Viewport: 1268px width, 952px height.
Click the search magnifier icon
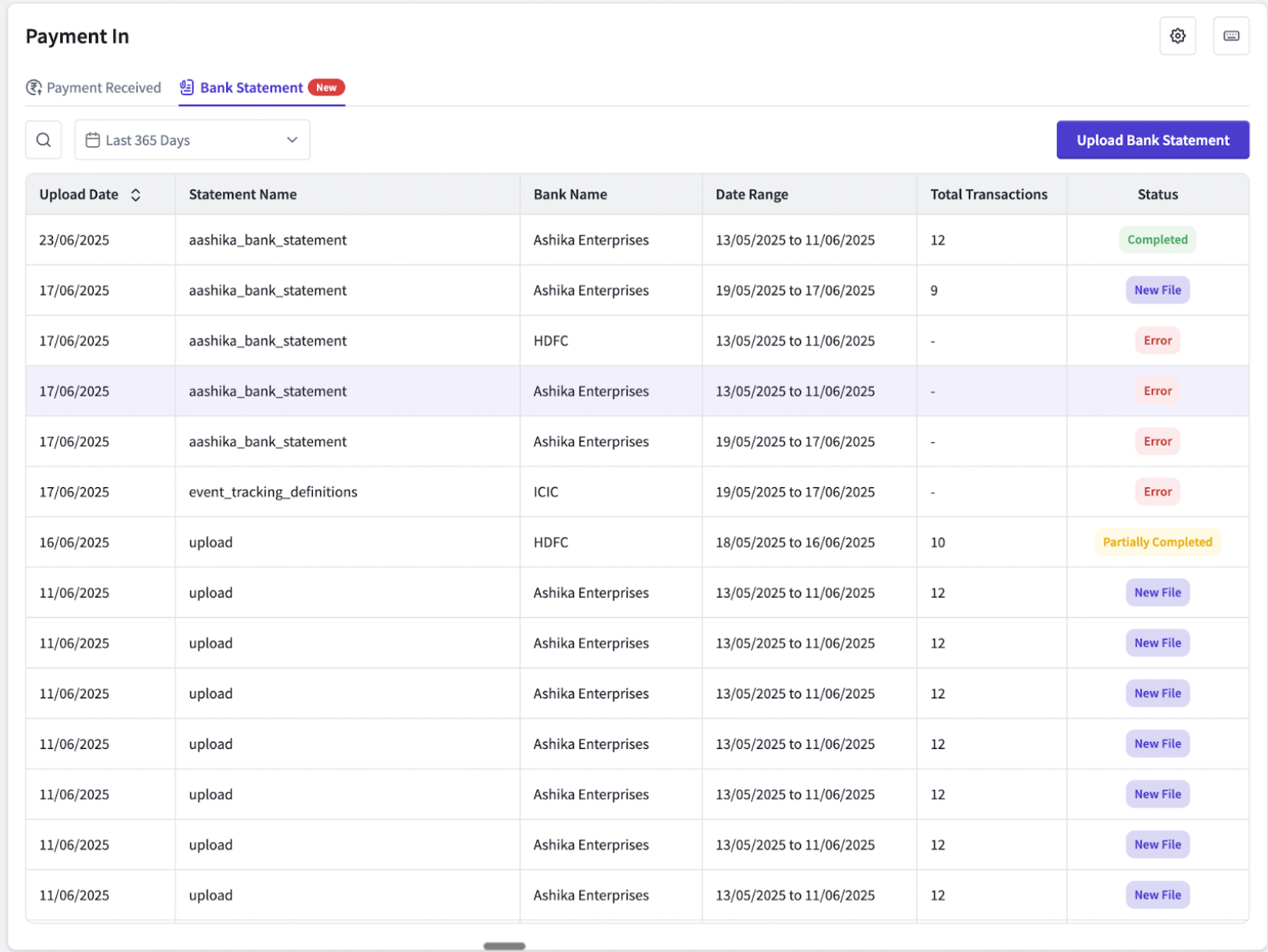(x=44, y=140)
